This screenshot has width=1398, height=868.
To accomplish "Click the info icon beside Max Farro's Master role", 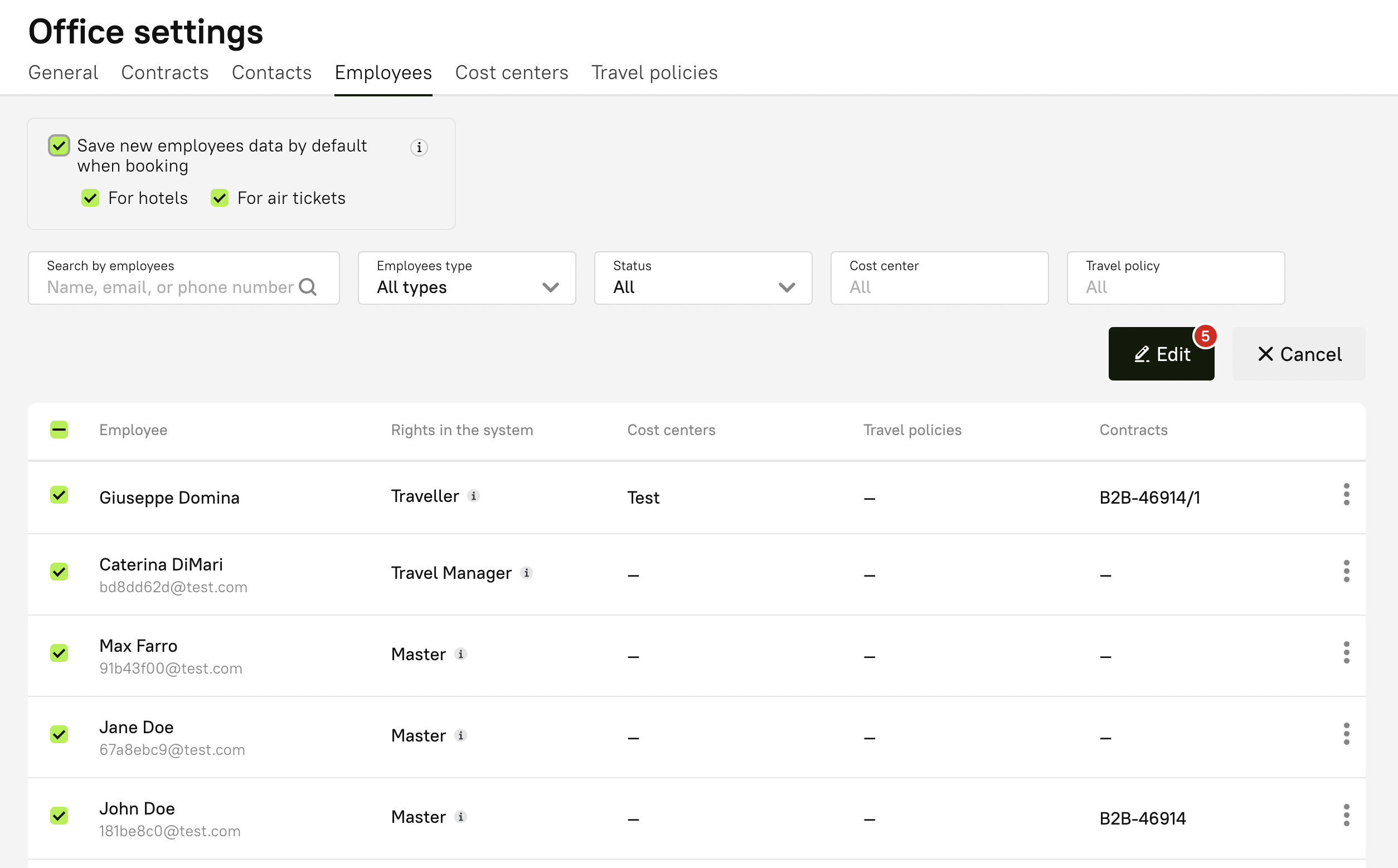I will click(x=460, y=654).
